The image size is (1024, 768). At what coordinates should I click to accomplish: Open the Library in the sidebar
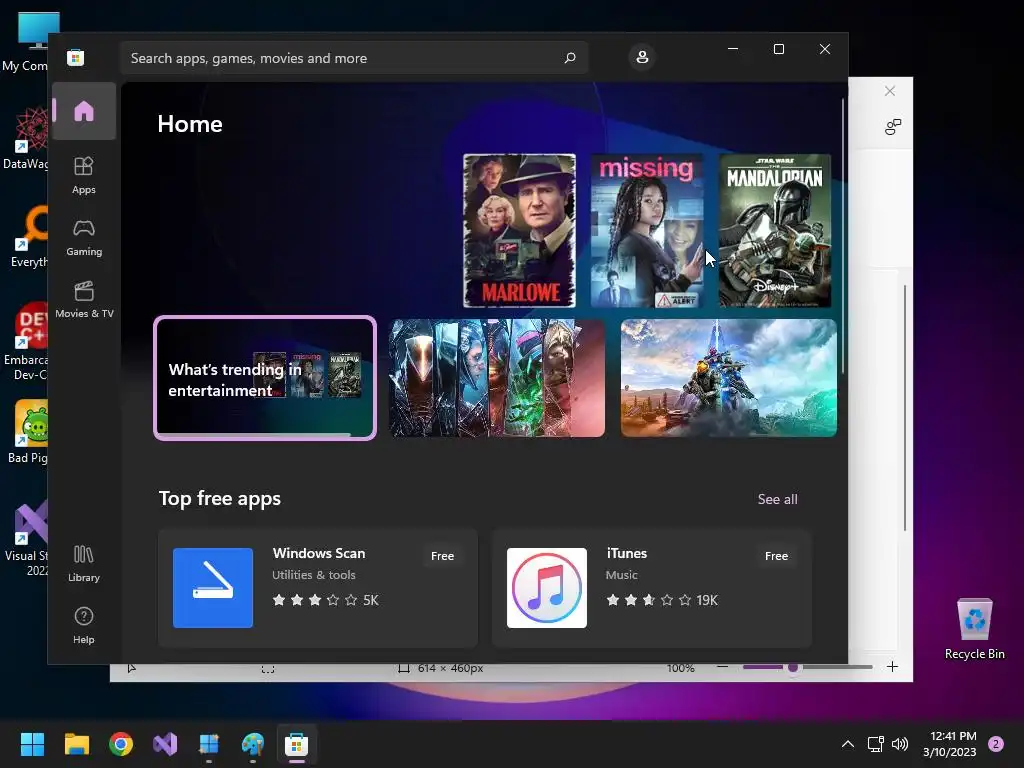(x=84, y=563)
